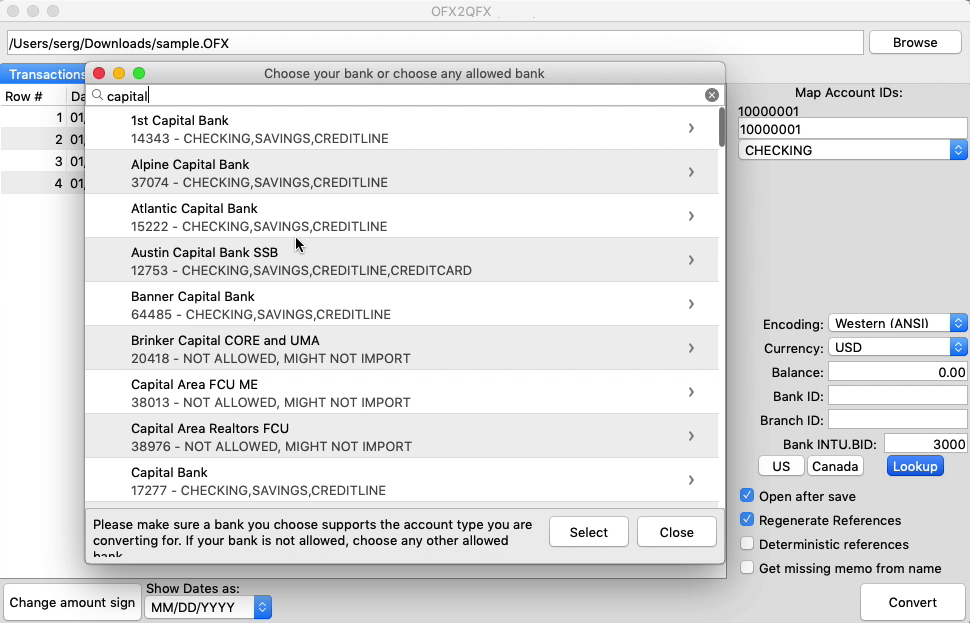Click the Lookup button
The height and width of the screenshot is (623, 970).
point(915,466)
